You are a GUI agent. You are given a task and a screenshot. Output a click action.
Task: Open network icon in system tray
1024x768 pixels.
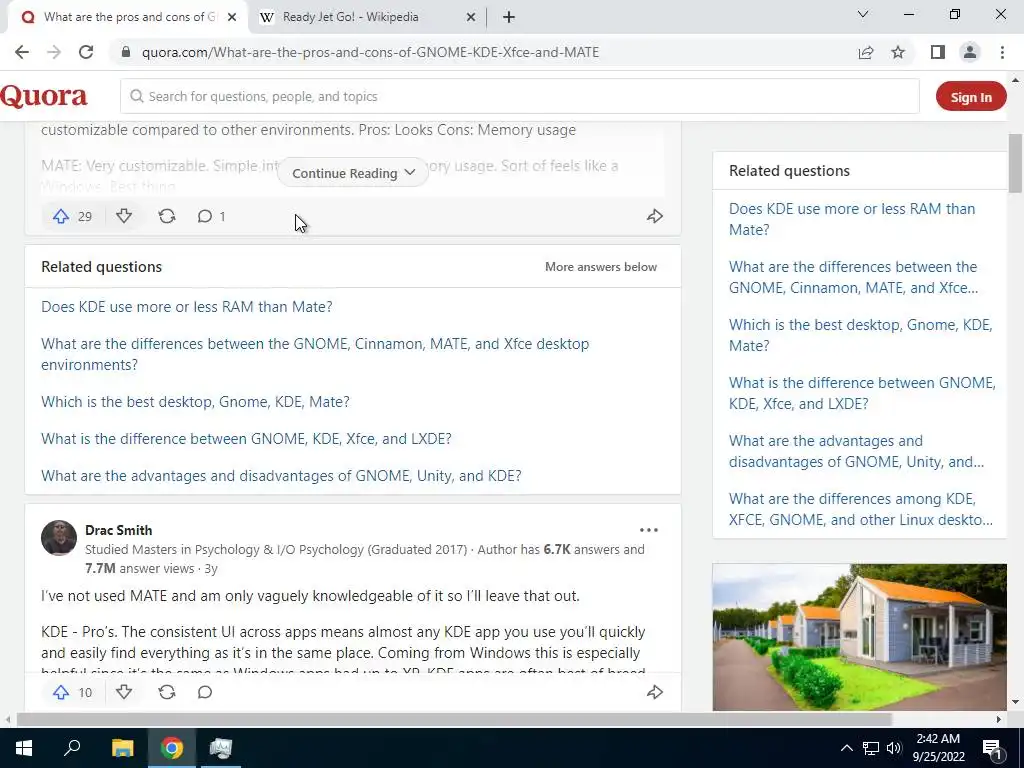(x=871, y=748)
